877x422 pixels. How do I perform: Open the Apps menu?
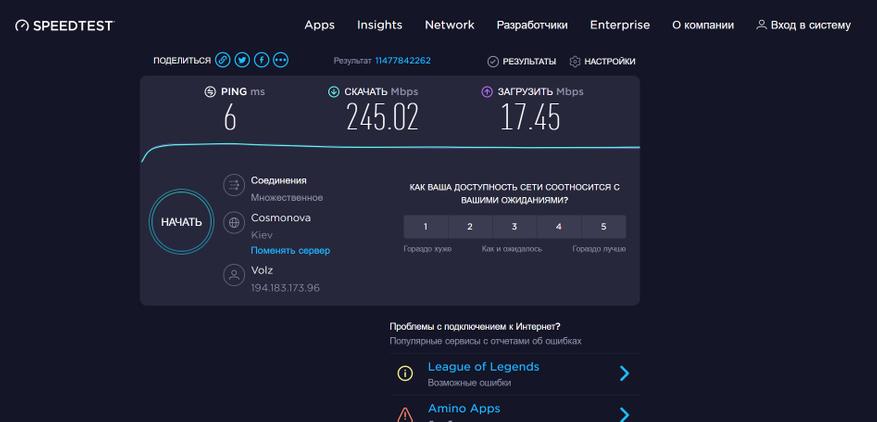pyautogui.click(x=319, y=25)
